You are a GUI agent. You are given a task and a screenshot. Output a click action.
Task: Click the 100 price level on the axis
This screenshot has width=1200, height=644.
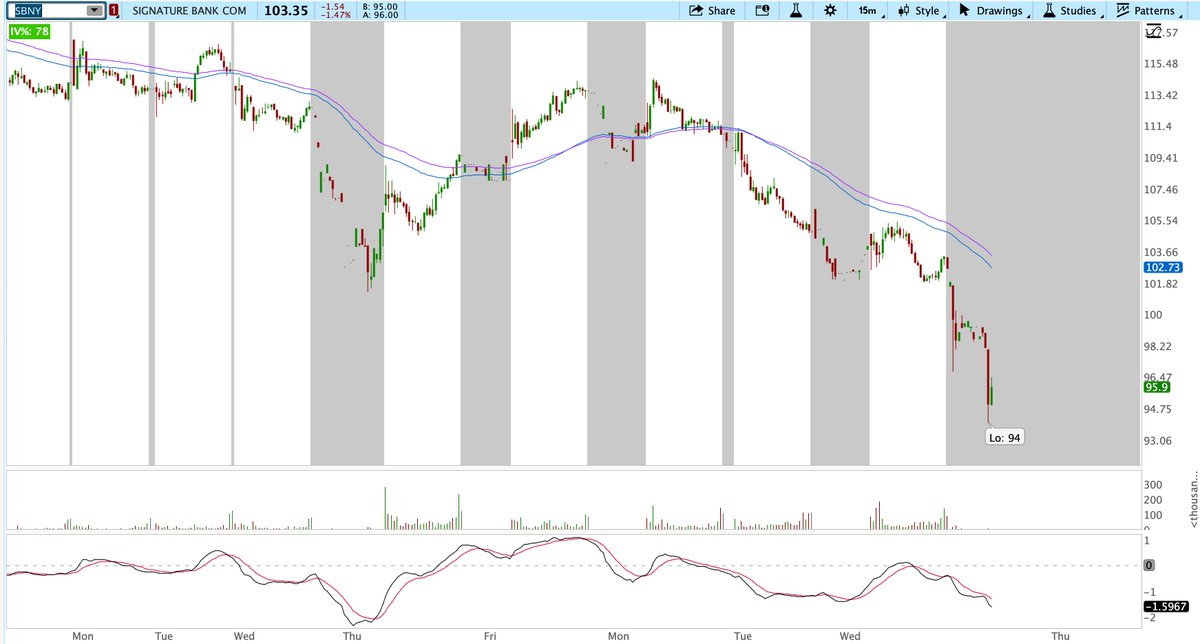point(1155,315)
